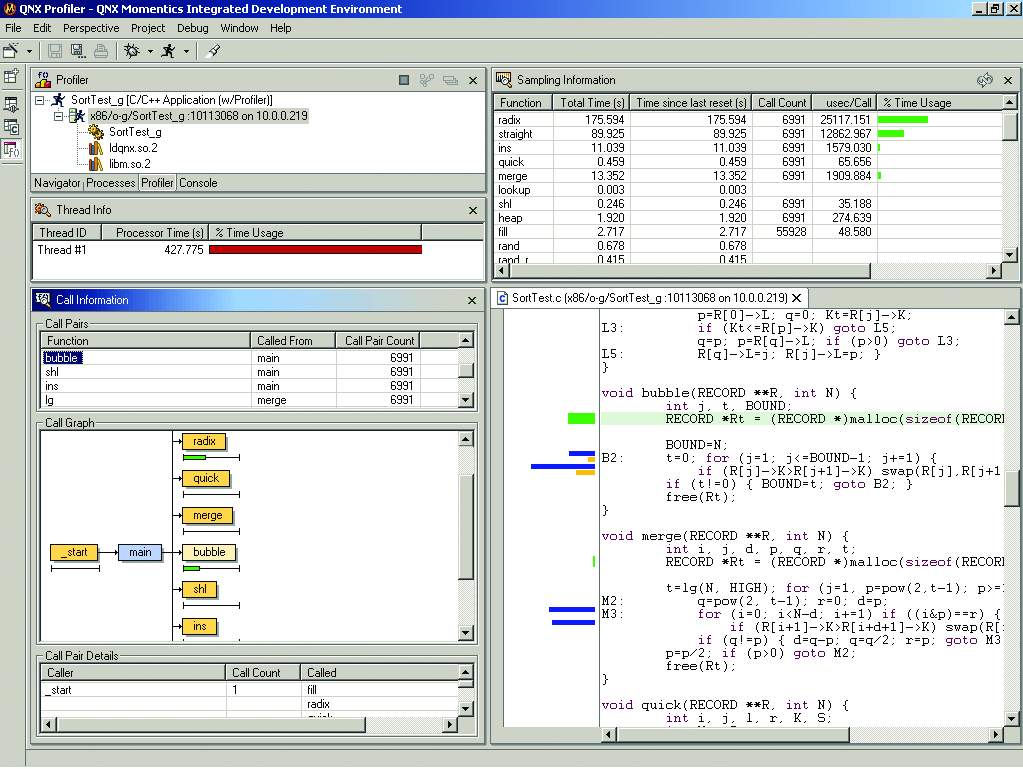Click scroll right arrow in Call Pair Details
This screenshot has height=769, width=1023.
tap(449, 725)
